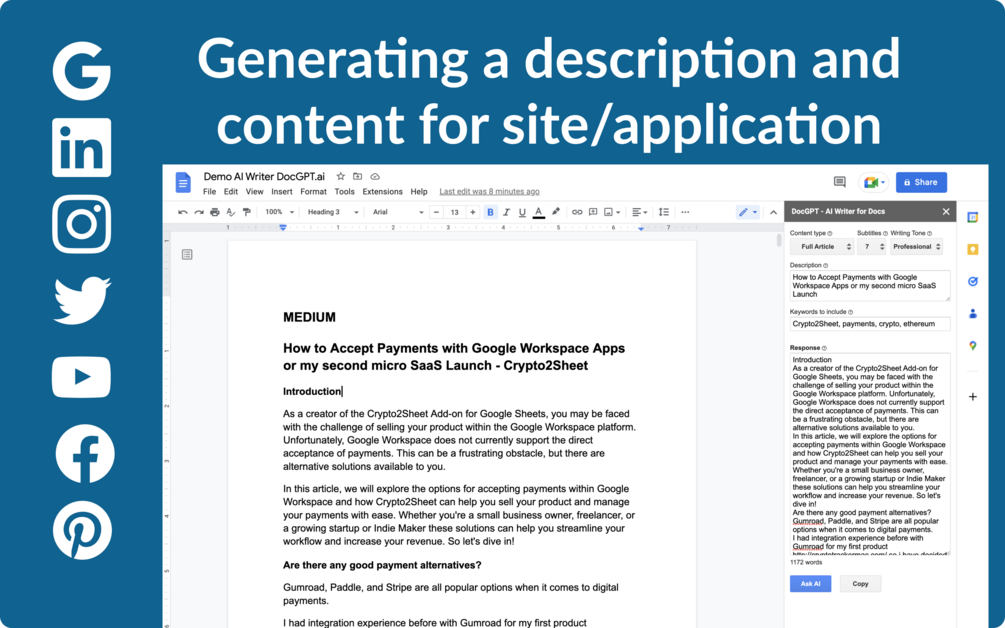Open editing mode pencil dropdown
Viewport: 1005px width, 628px height.
[748, 212]
